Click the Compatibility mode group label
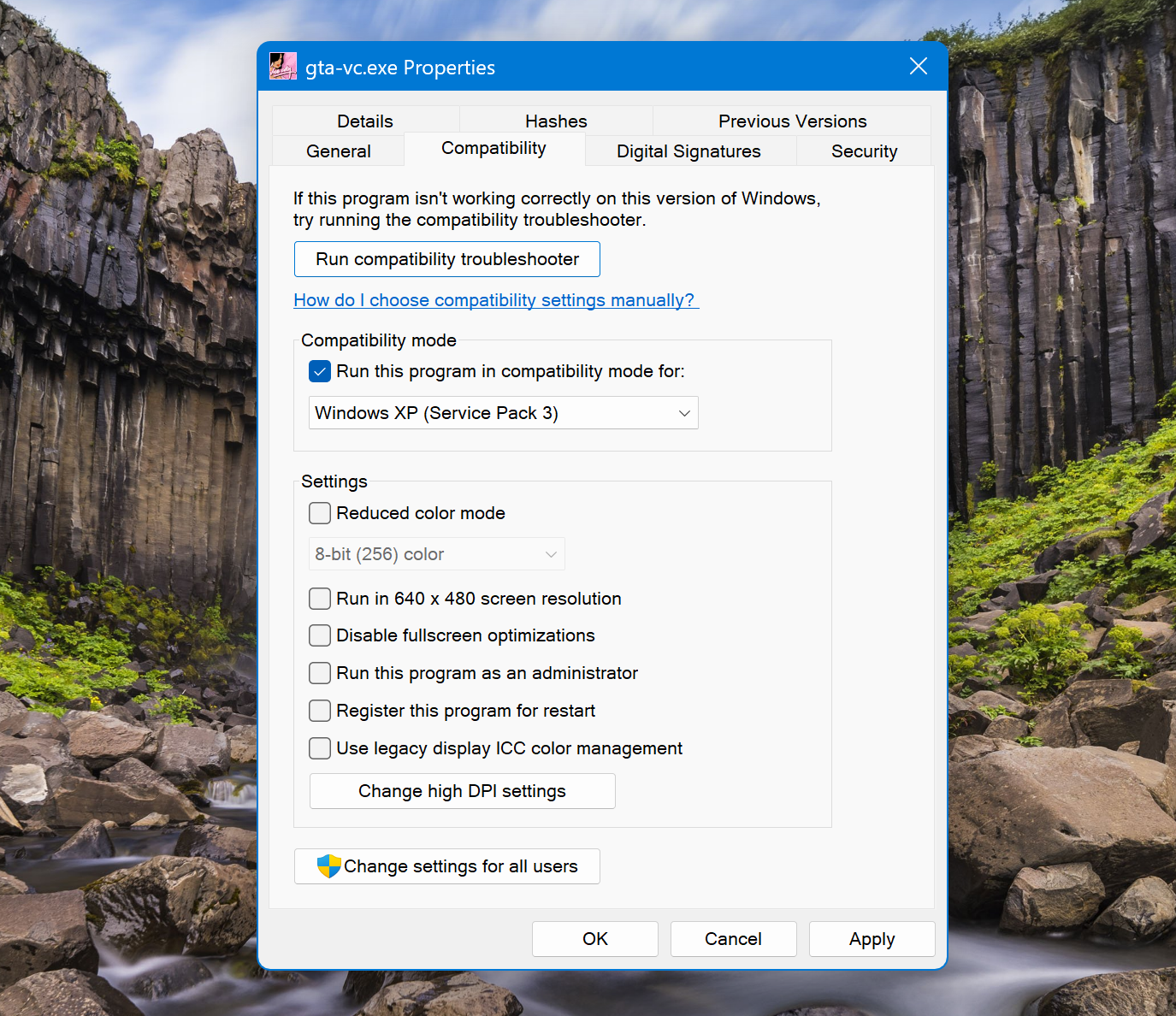Screen dimensions: 1176x1016 (x=379, y=340)
